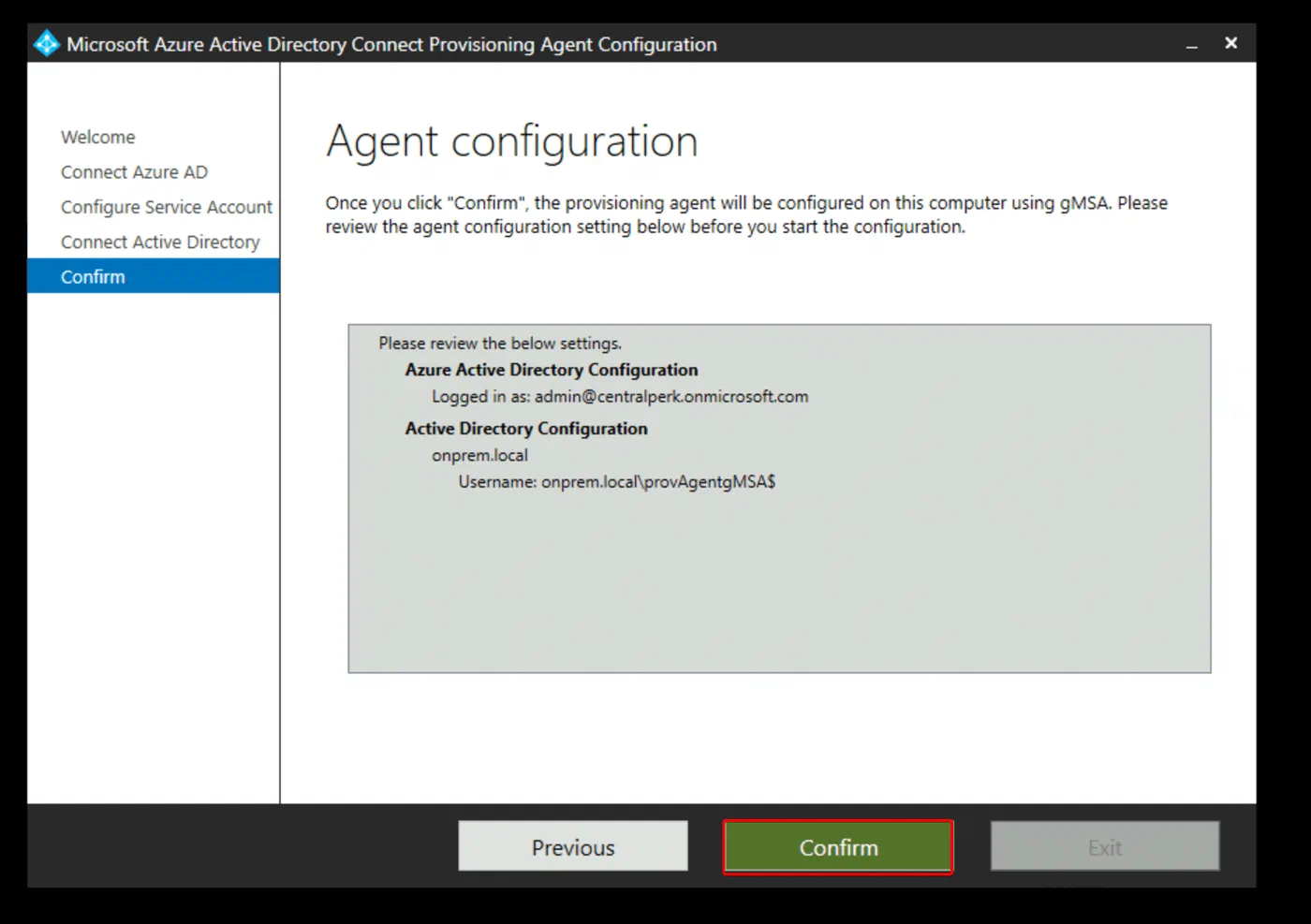Screen dimensions: 1311x924
Task: Click the Azure AD Connect diamond logo icon
Action: 46,44
